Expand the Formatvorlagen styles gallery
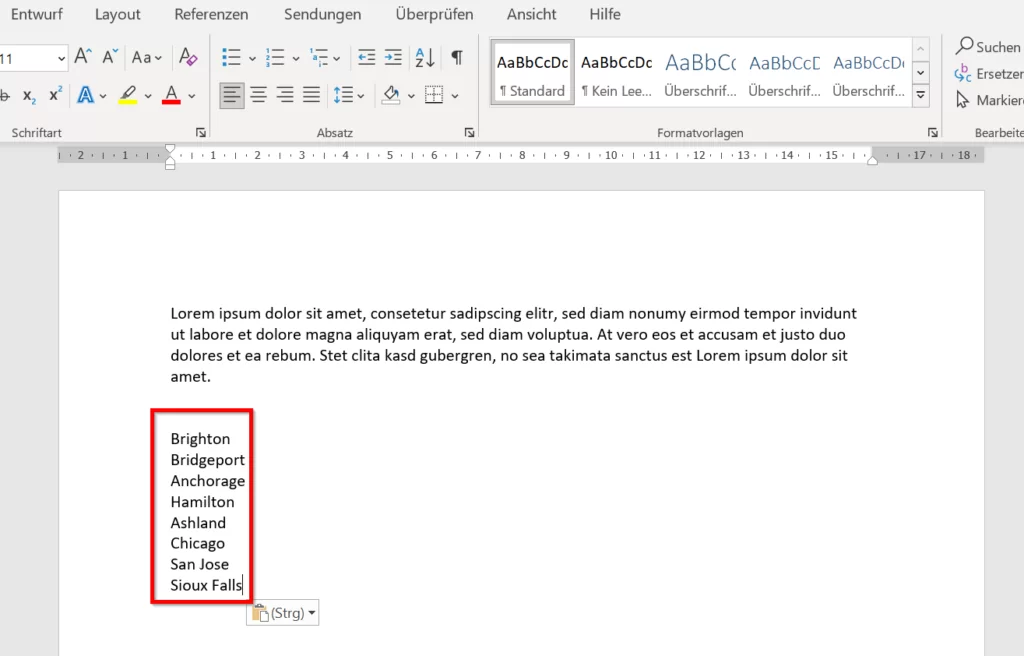 (921, 96)
